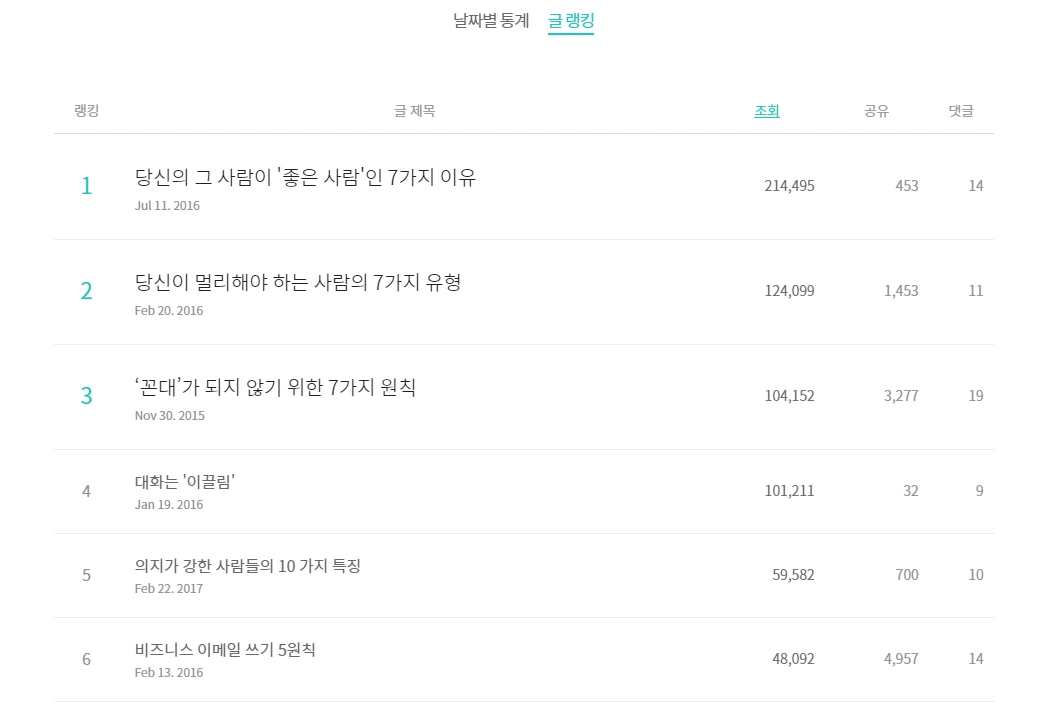Switch to the 날짜별 통계 tab
The height and width of the screenshot is (715, 1041).
(x=491, y=21)
